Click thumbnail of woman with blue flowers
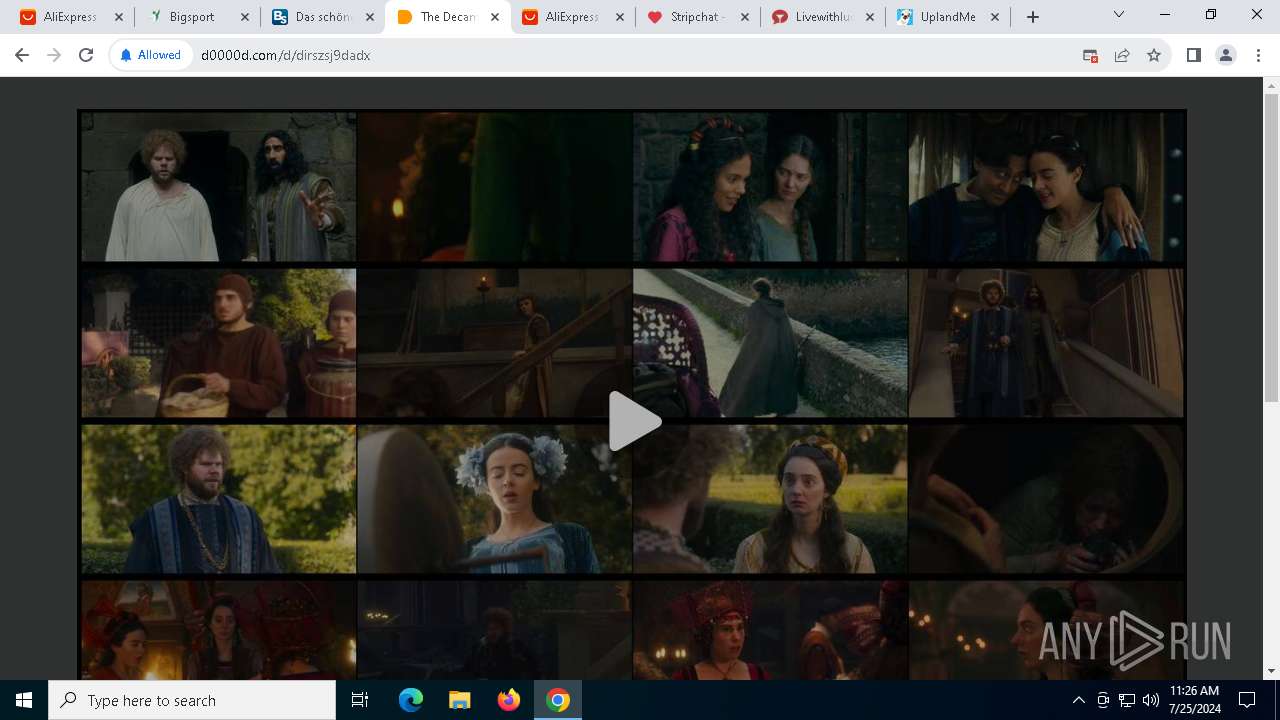The image size is (1280, 720). point(494,499)
